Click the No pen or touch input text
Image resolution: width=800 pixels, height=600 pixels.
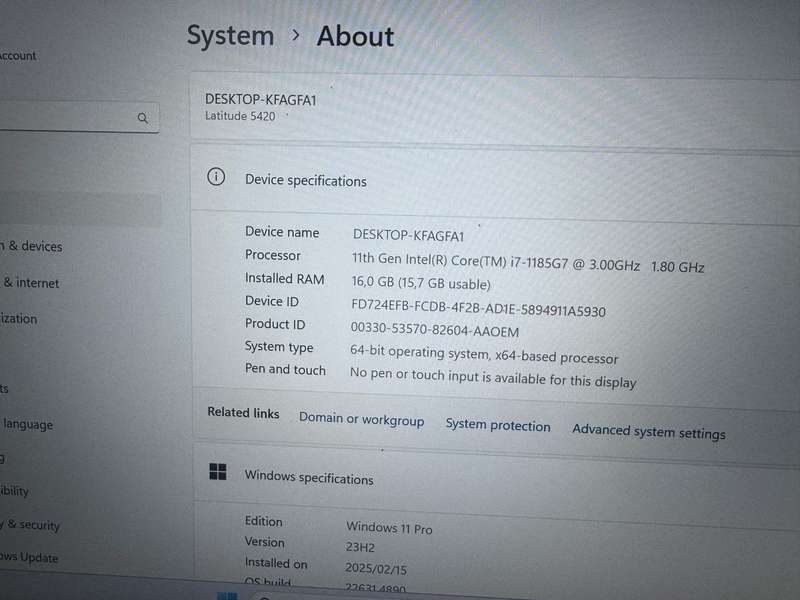(493, 378)
